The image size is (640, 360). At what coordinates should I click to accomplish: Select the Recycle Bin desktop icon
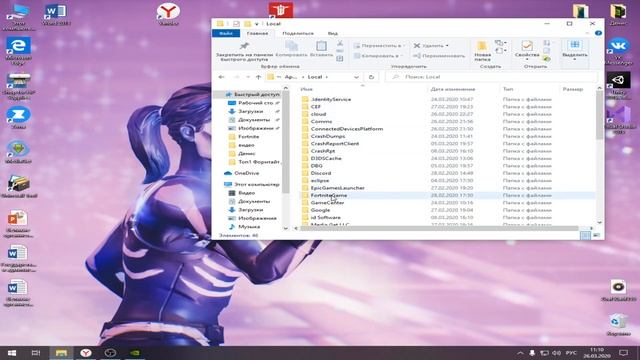[618, 324]
